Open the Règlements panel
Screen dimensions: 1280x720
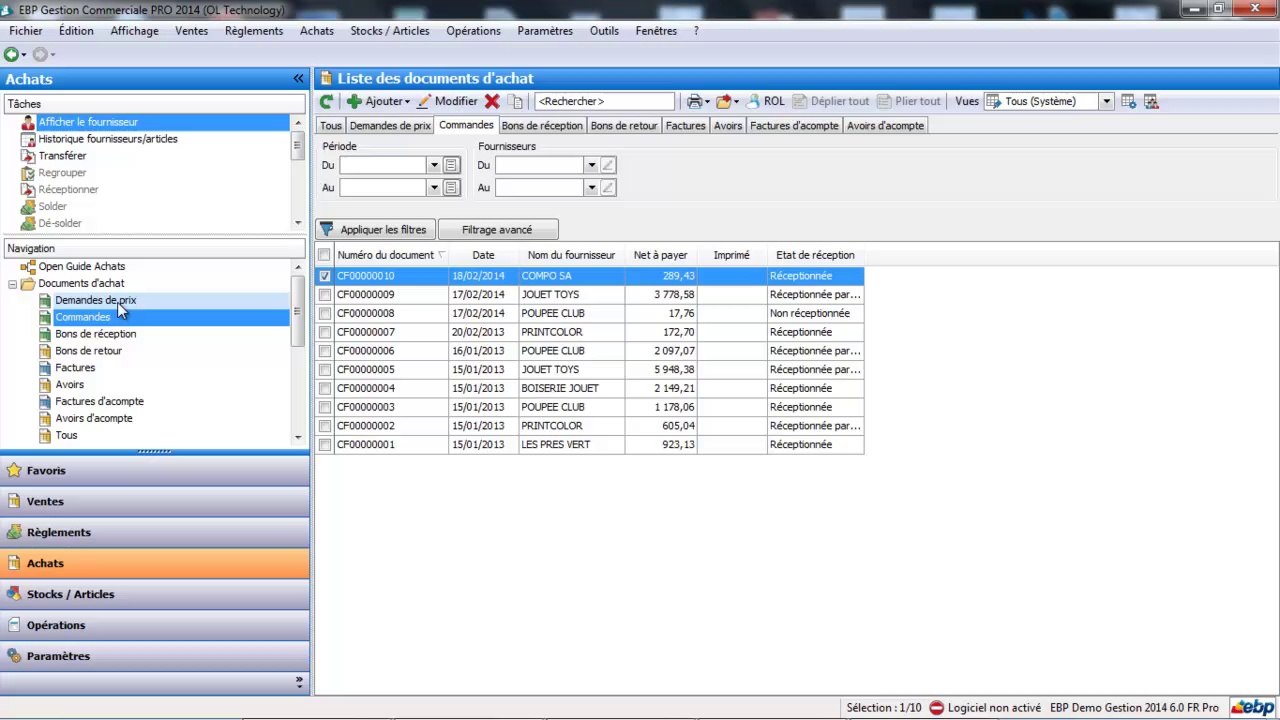pyautogui.click(x=154, y=532)
